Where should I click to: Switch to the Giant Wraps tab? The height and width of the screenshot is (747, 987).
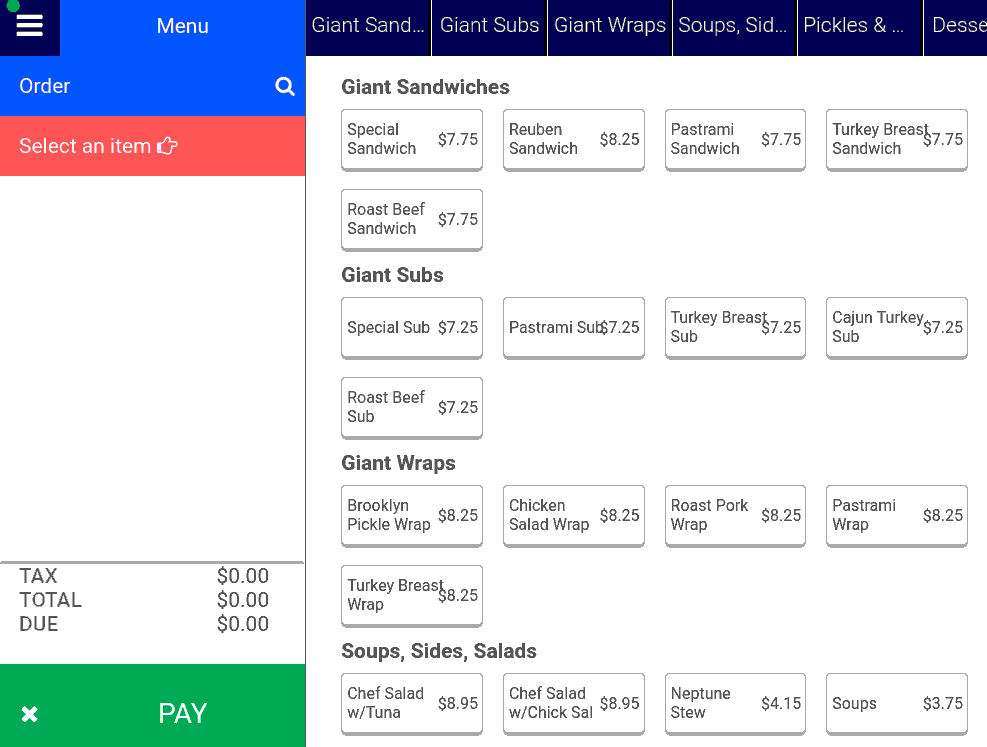(x=609, y=25)
